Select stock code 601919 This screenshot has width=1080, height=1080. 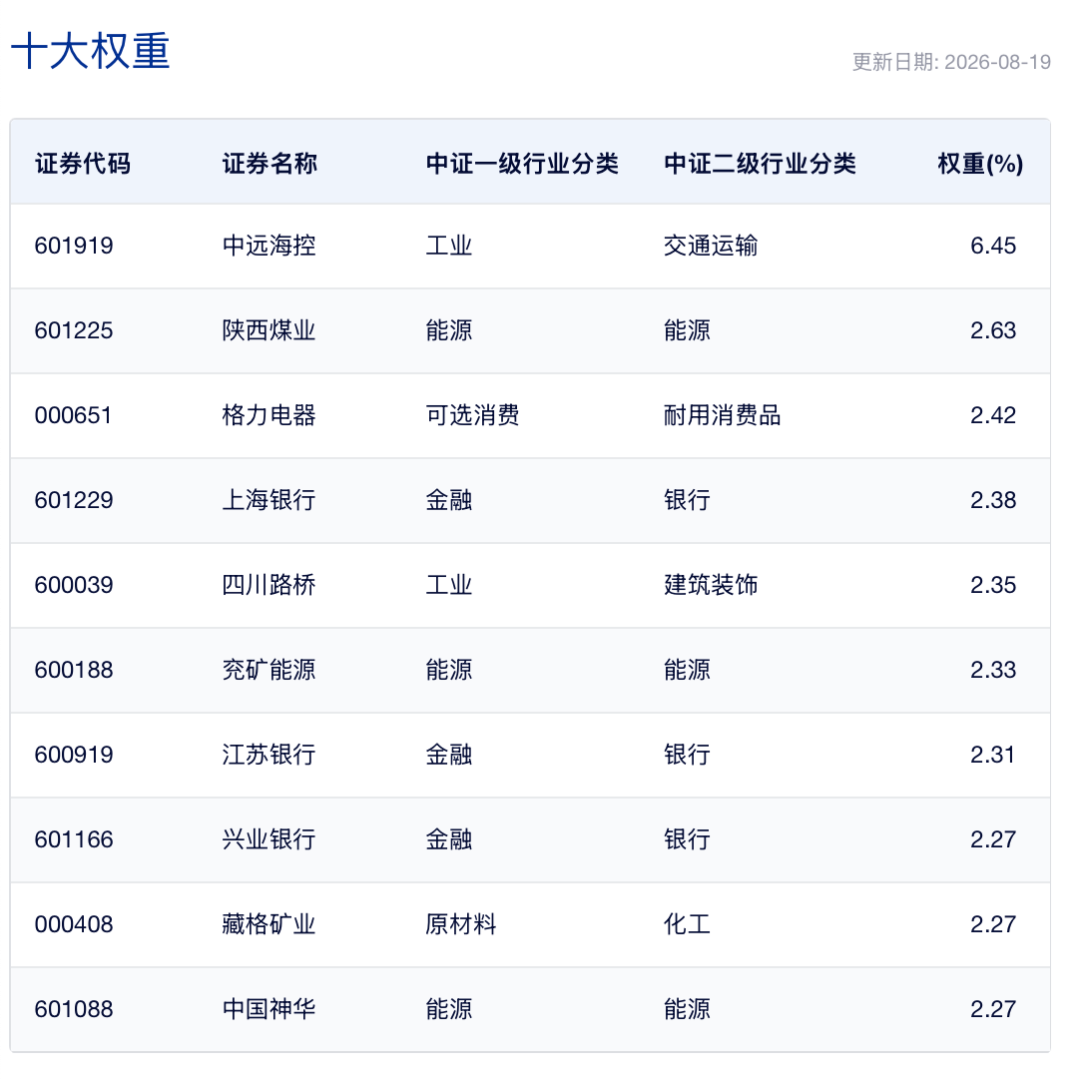point(74,246)
